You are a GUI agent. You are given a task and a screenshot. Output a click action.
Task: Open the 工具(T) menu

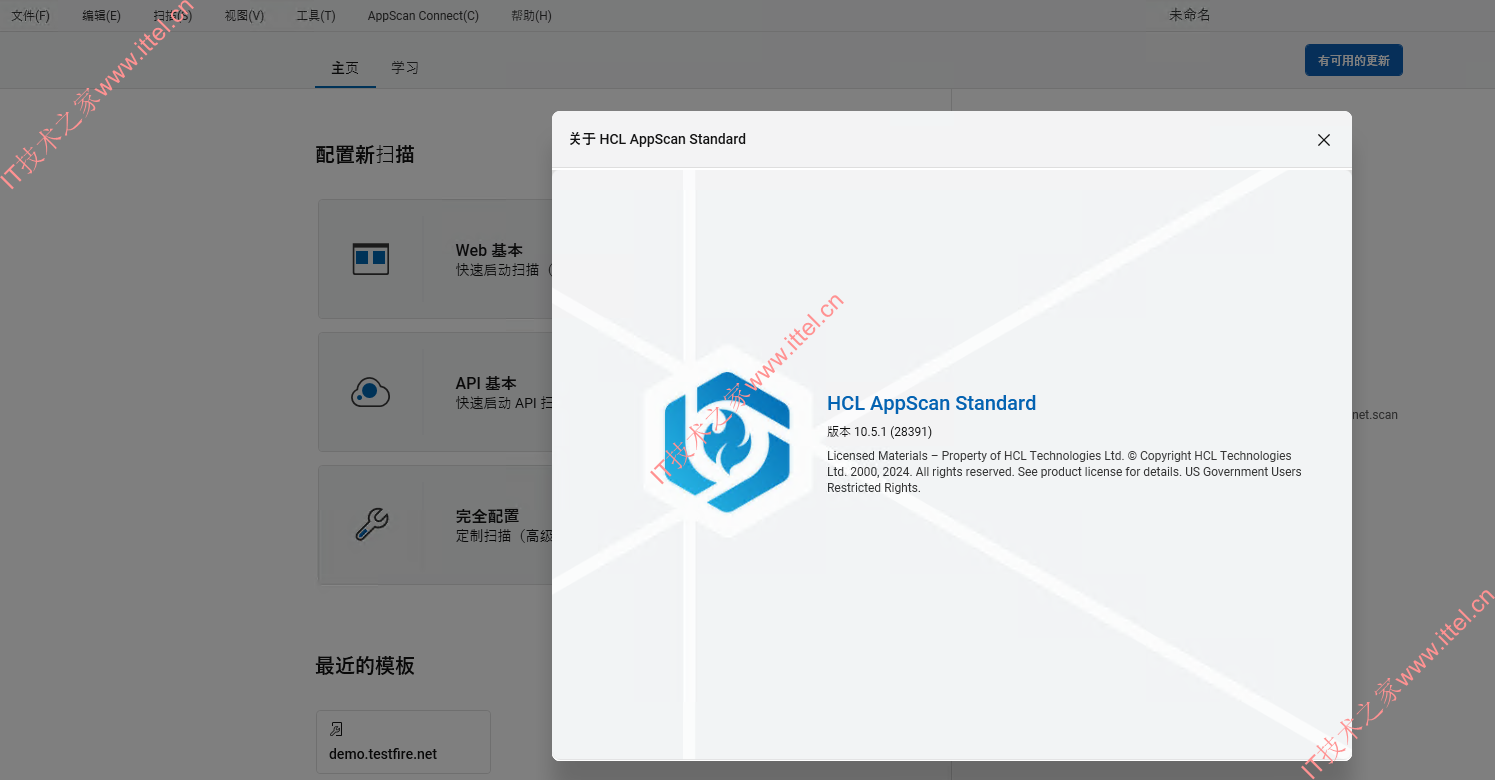pos(316,16)
